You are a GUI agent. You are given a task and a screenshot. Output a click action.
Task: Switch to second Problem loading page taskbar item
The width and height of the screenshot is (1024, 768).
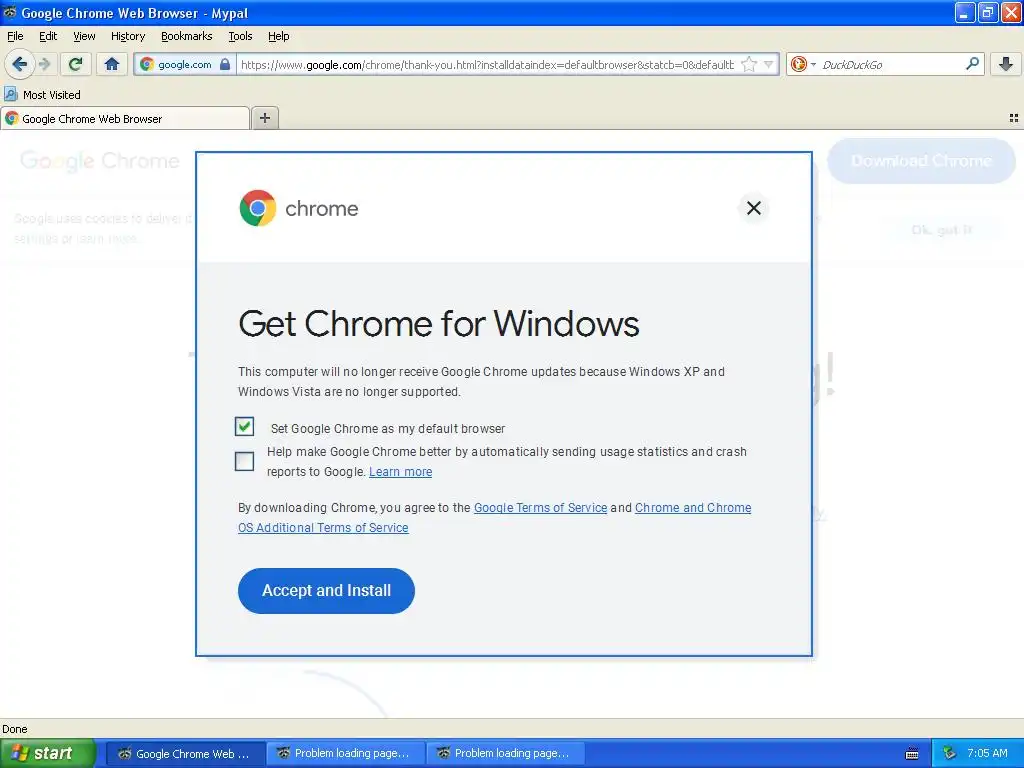pos(505,753)
